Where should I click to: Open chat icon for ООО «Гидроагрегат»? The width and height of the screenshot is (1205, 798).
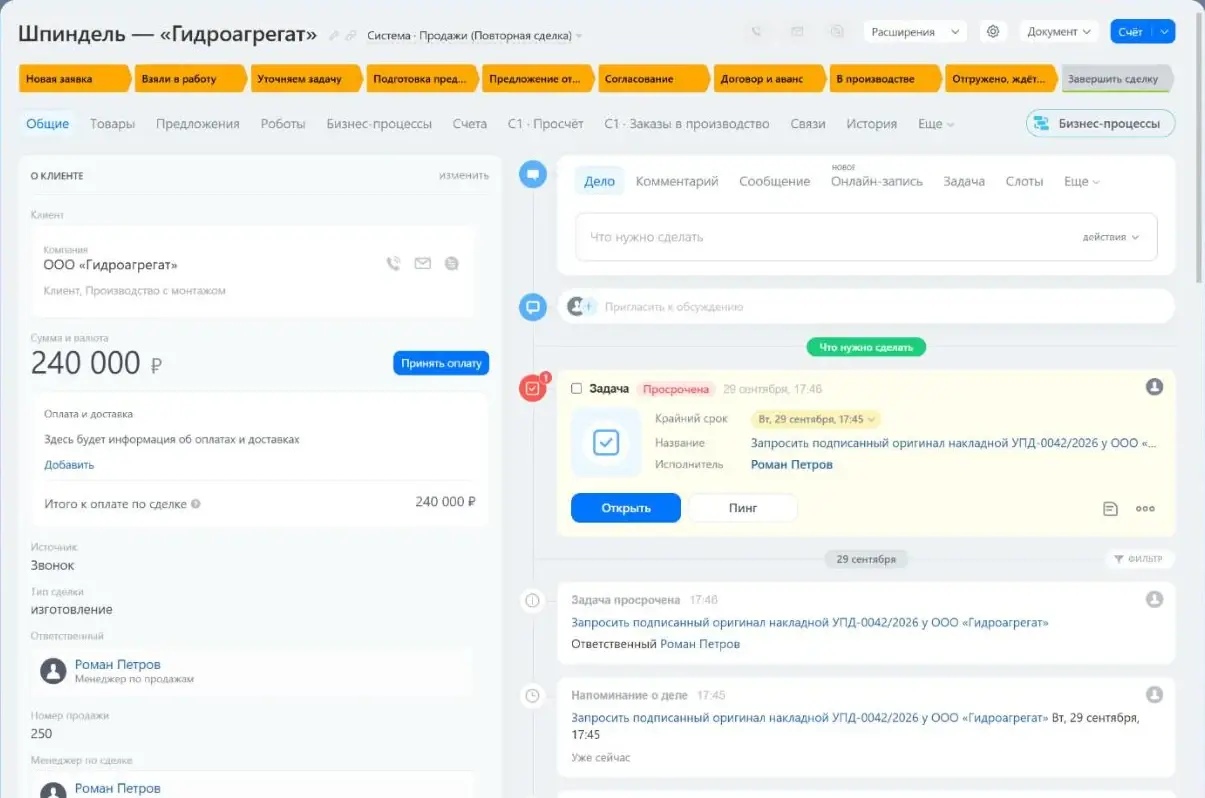pyautogui.click(x=452, y=264)
